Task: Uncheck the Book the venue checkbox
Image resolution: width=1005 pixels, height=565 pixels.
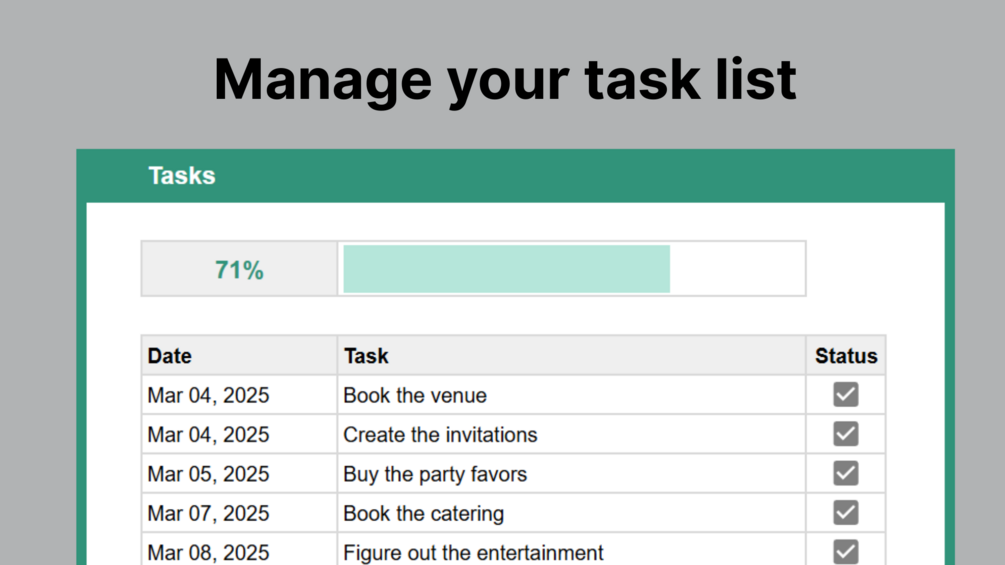Action: pos(845,395)
